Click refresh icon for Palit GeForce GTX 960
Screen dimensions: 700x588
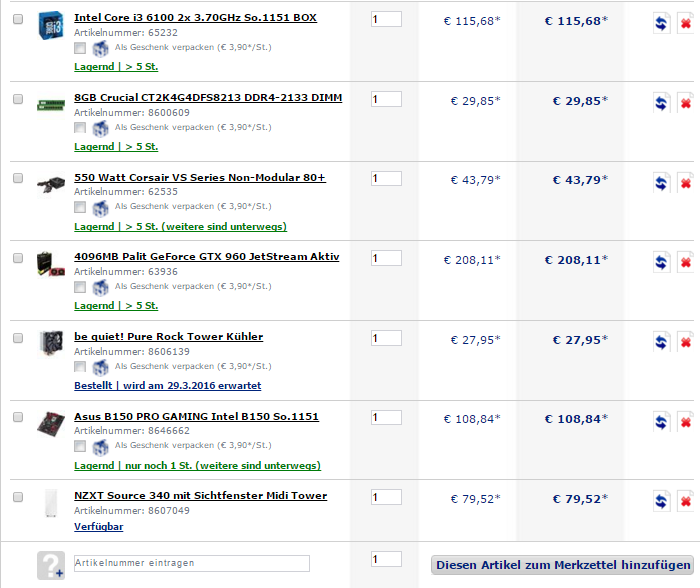661,262
